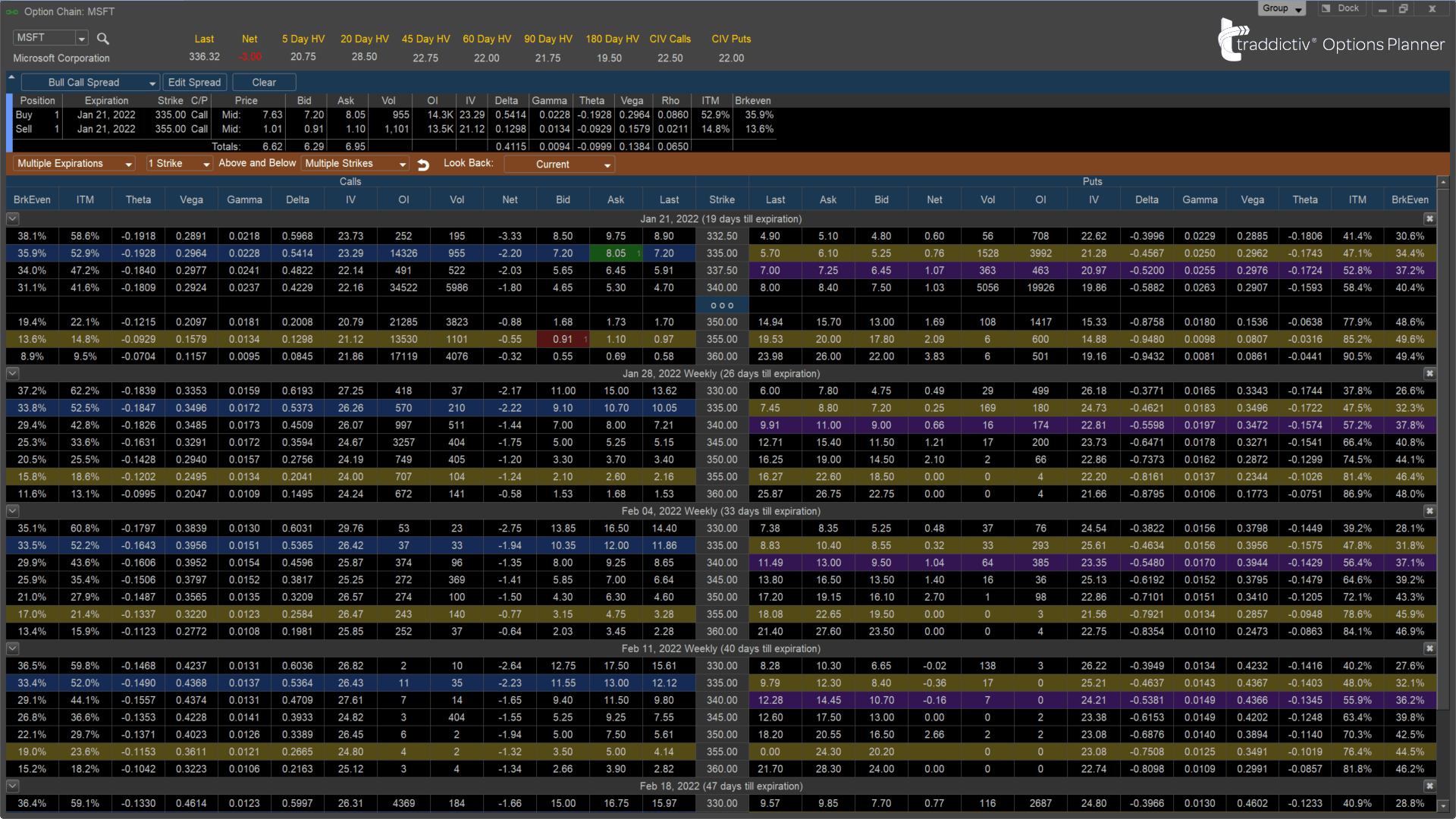Open the Group dropdown

pos(1282,8)
